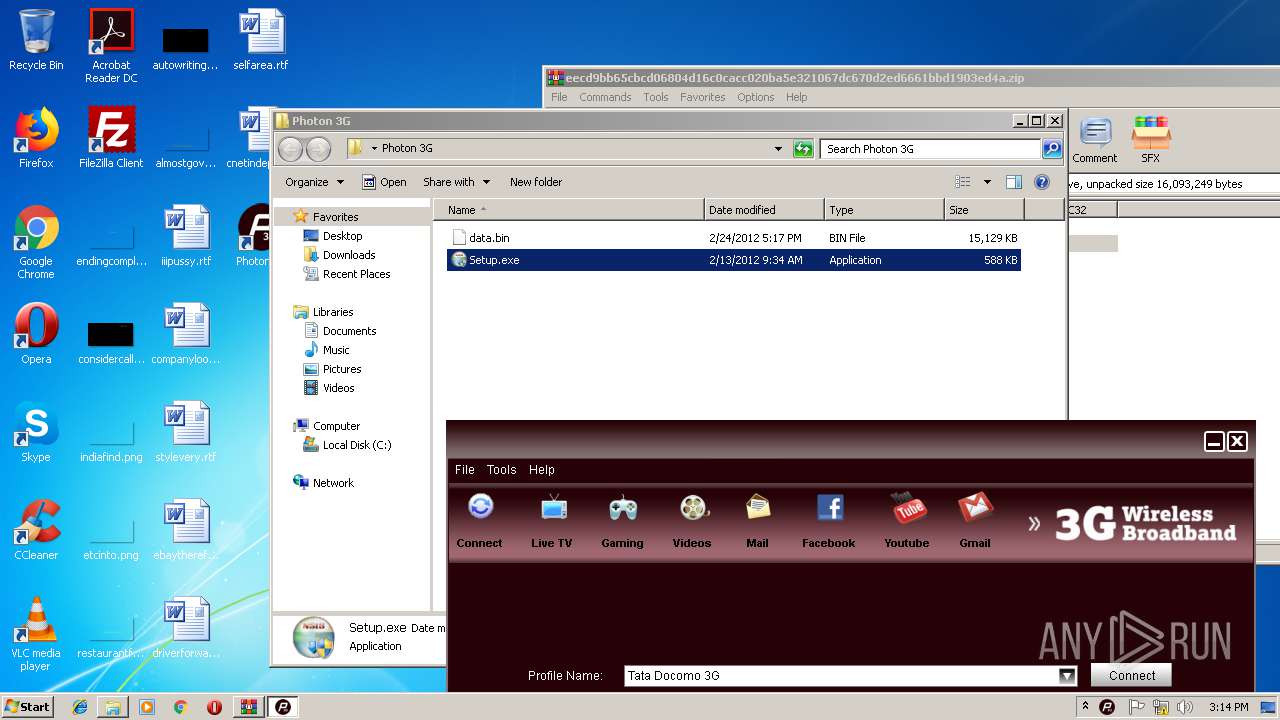
Task: Open Live TV in 3G Wireless Broadband
Action: [553, 508]
